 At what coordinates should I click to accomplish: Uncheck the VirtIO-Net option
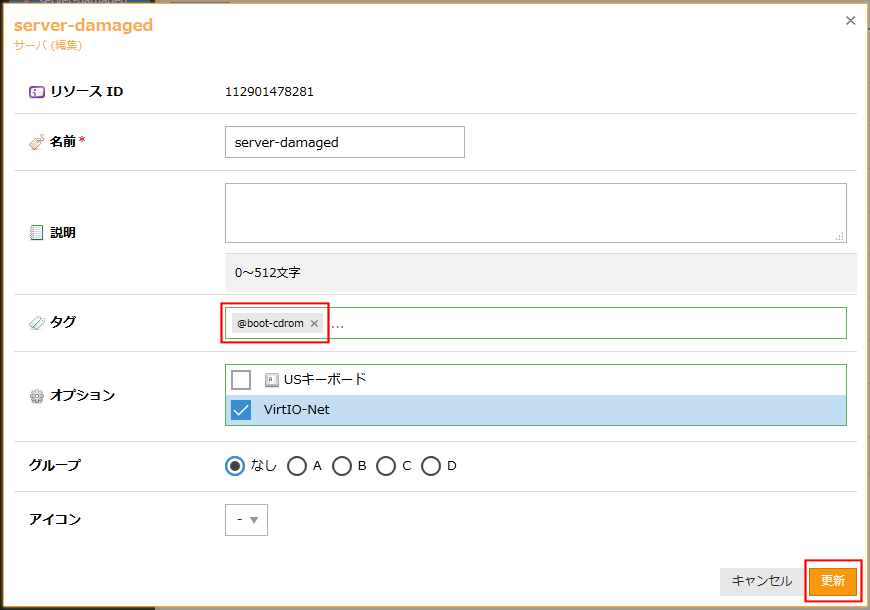coord(241,410)
